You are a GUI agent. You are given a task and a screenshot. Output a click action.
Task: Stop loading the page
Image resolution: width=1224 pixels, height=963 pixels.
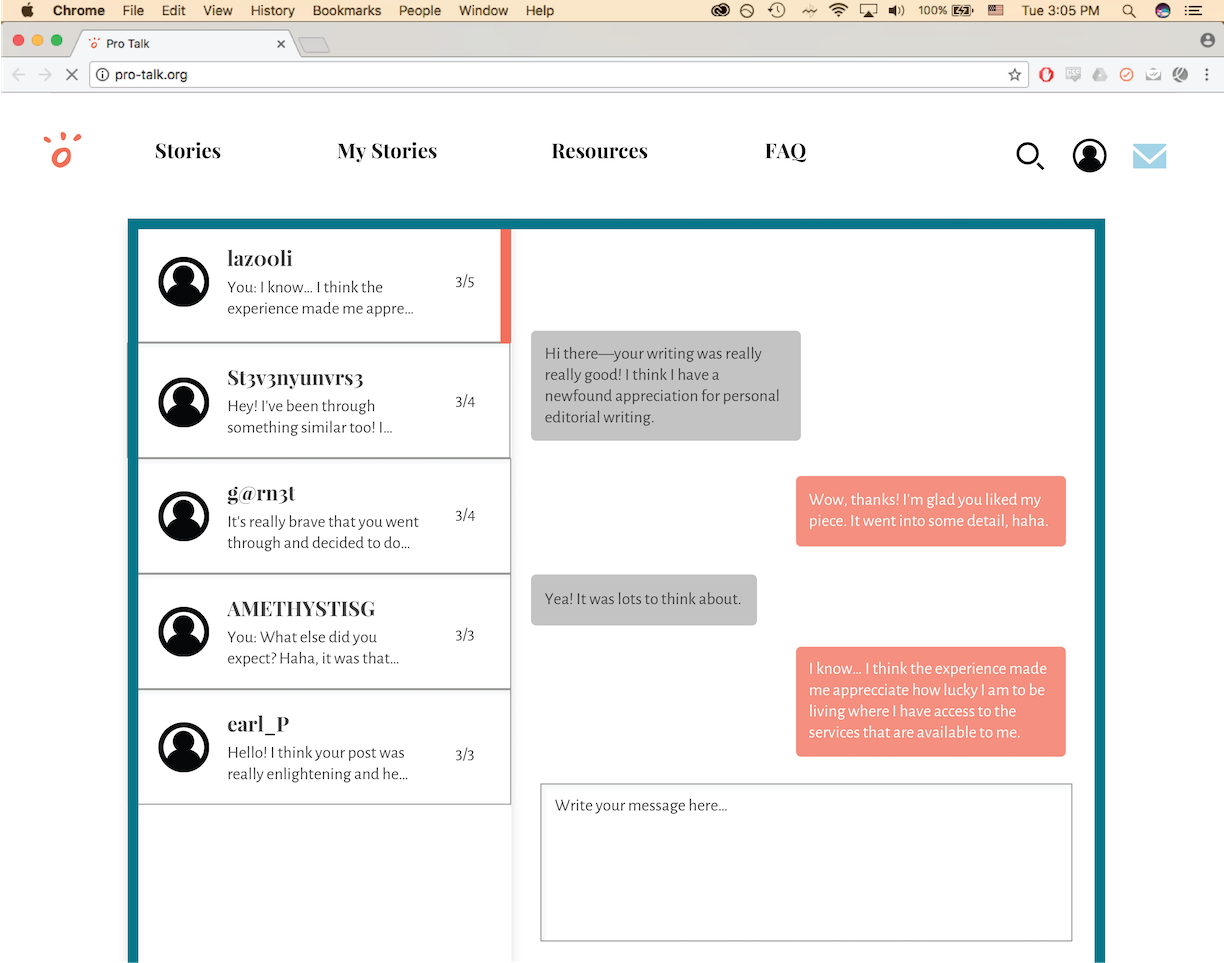[x=71, y=75]
